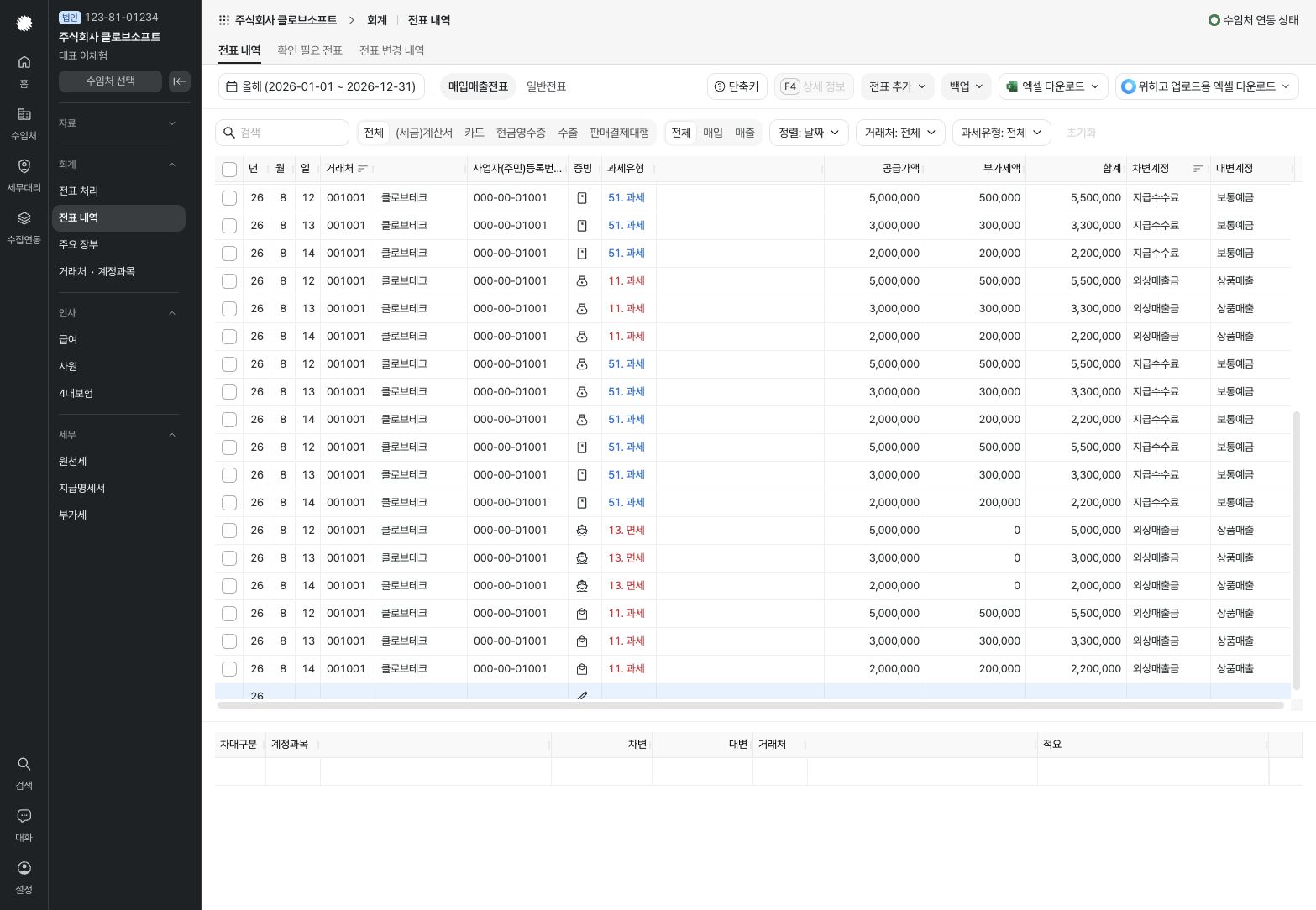1316x910 pixels.
Task: Select the 일반전표 tab
Action: click(x=546, y=86)
